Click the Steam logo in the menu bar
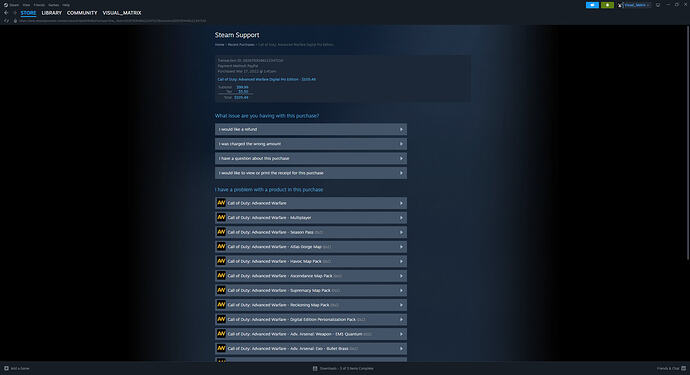 tap(6, 5)
